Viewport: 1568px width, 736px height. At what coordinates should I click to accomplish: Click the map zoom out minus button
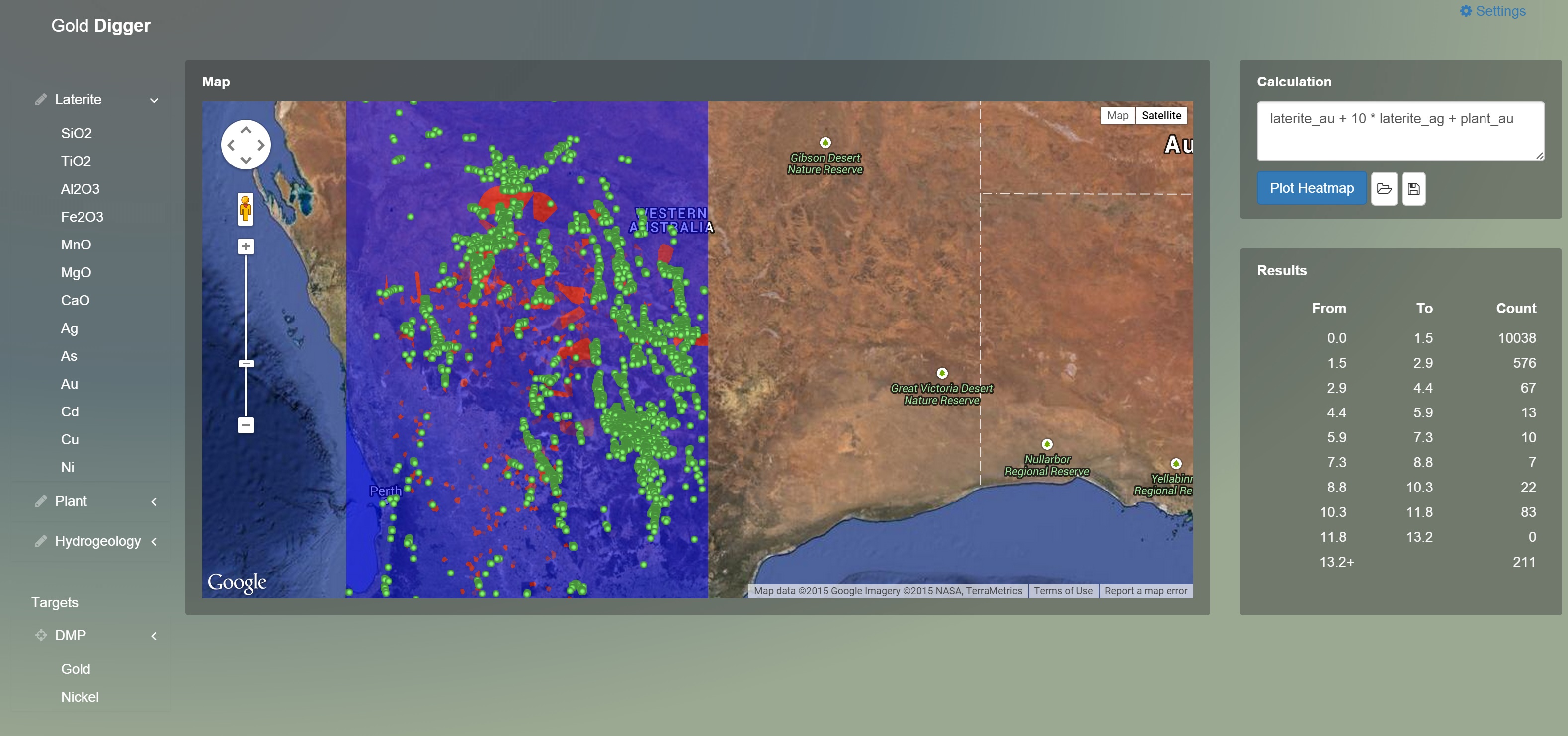(246, 425)
